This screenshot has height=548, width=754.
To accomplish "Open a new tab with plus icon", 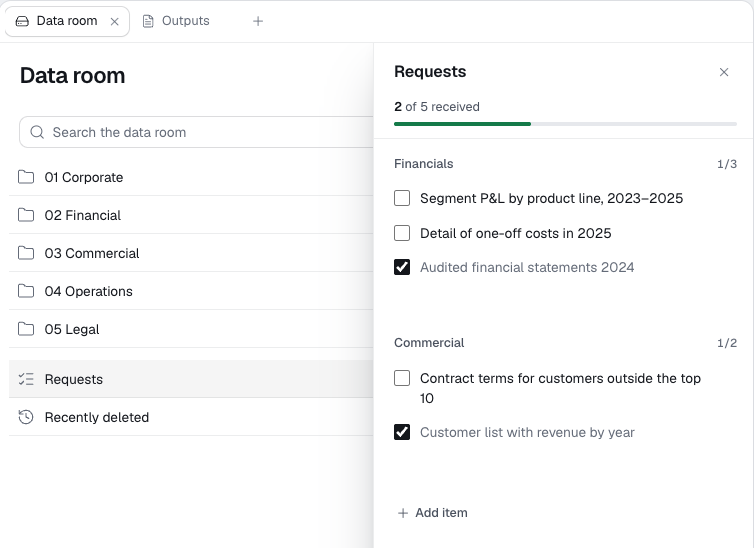I will [x=258, y=21].
